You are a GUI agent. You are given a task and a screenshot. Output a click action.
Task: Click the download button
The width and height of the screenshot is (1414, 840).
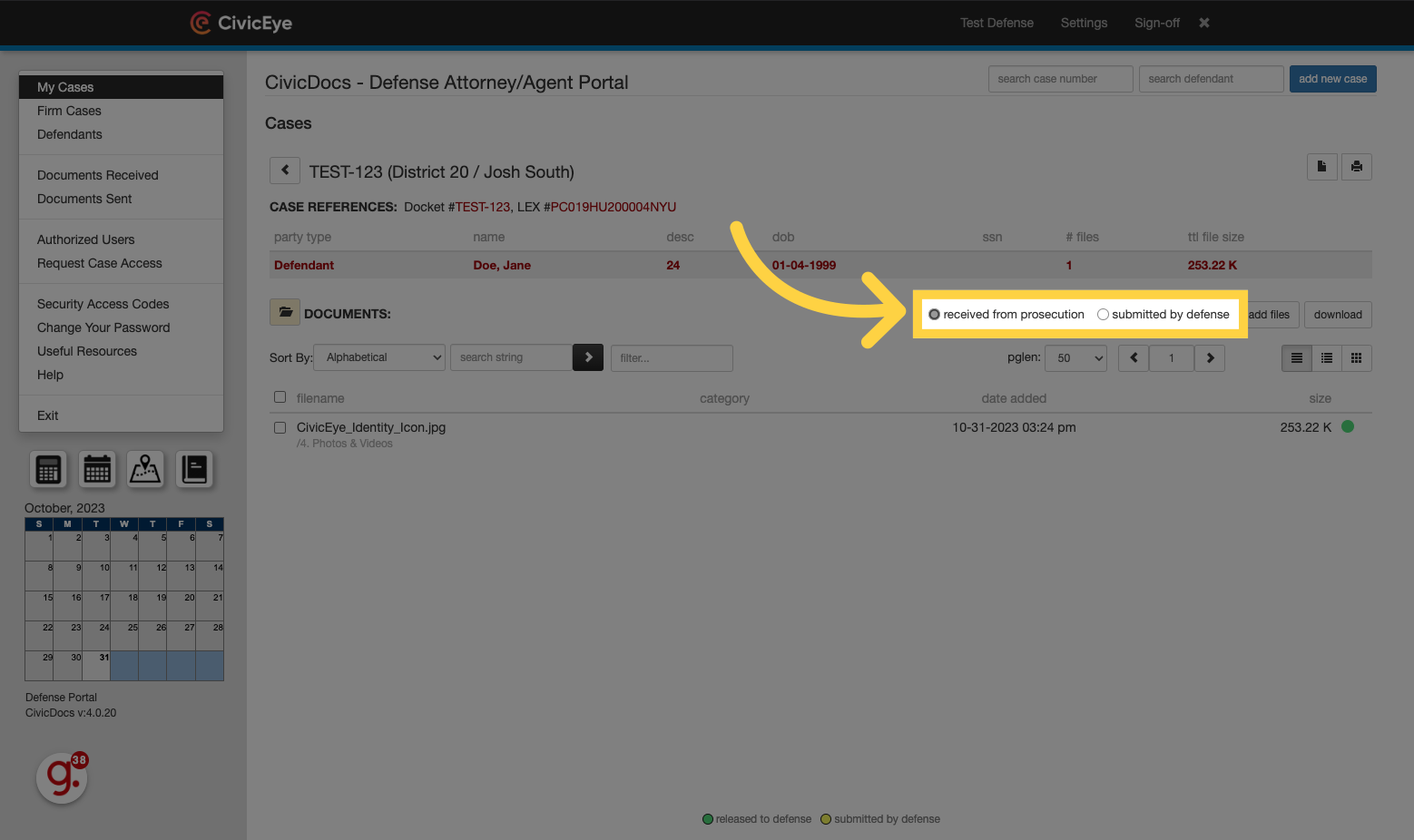pyautogui.click(x=1338, y=315)
